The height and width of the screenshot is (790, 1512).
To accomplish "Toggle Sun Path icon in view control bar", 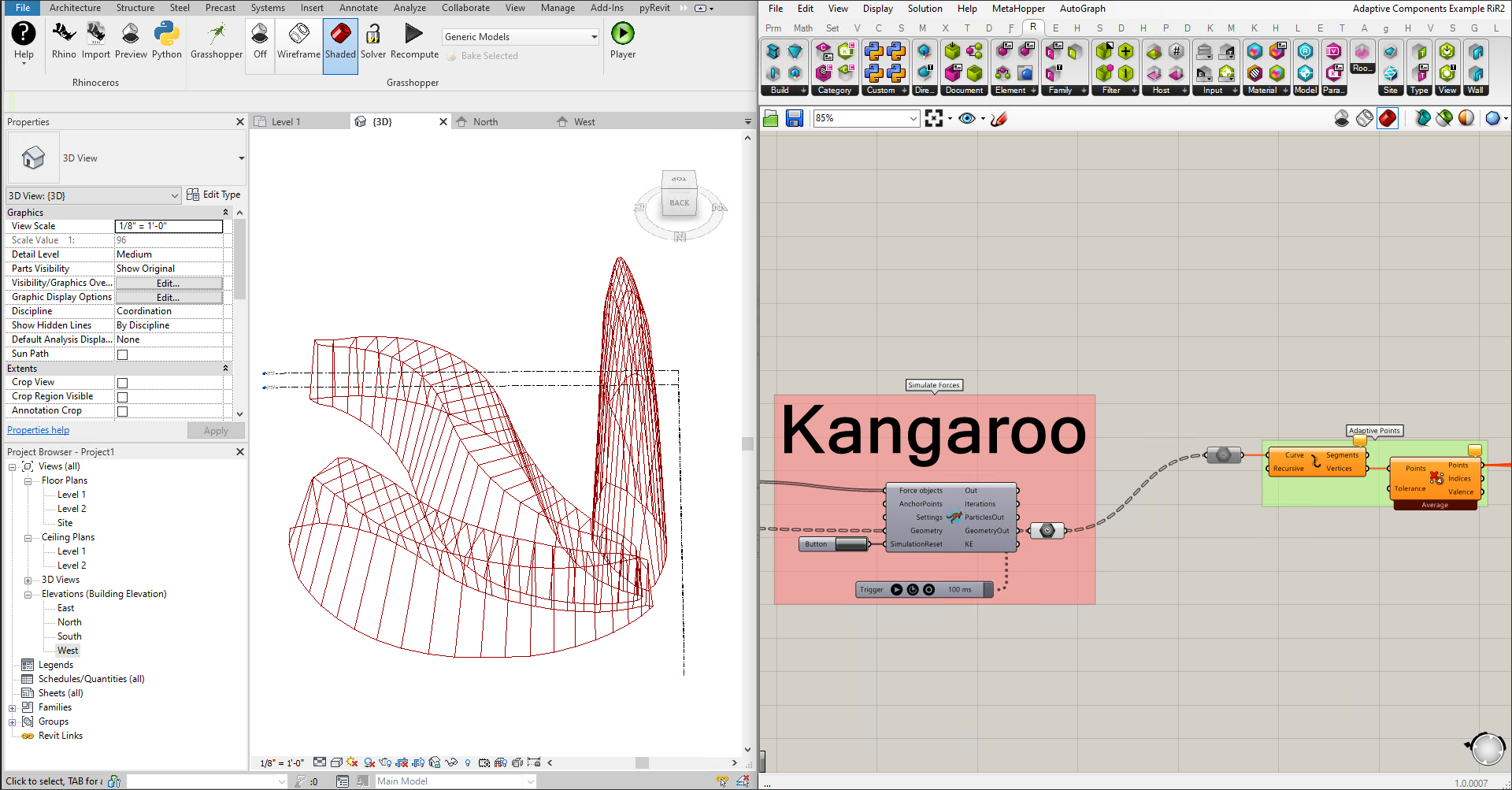I will pos(352,762).
